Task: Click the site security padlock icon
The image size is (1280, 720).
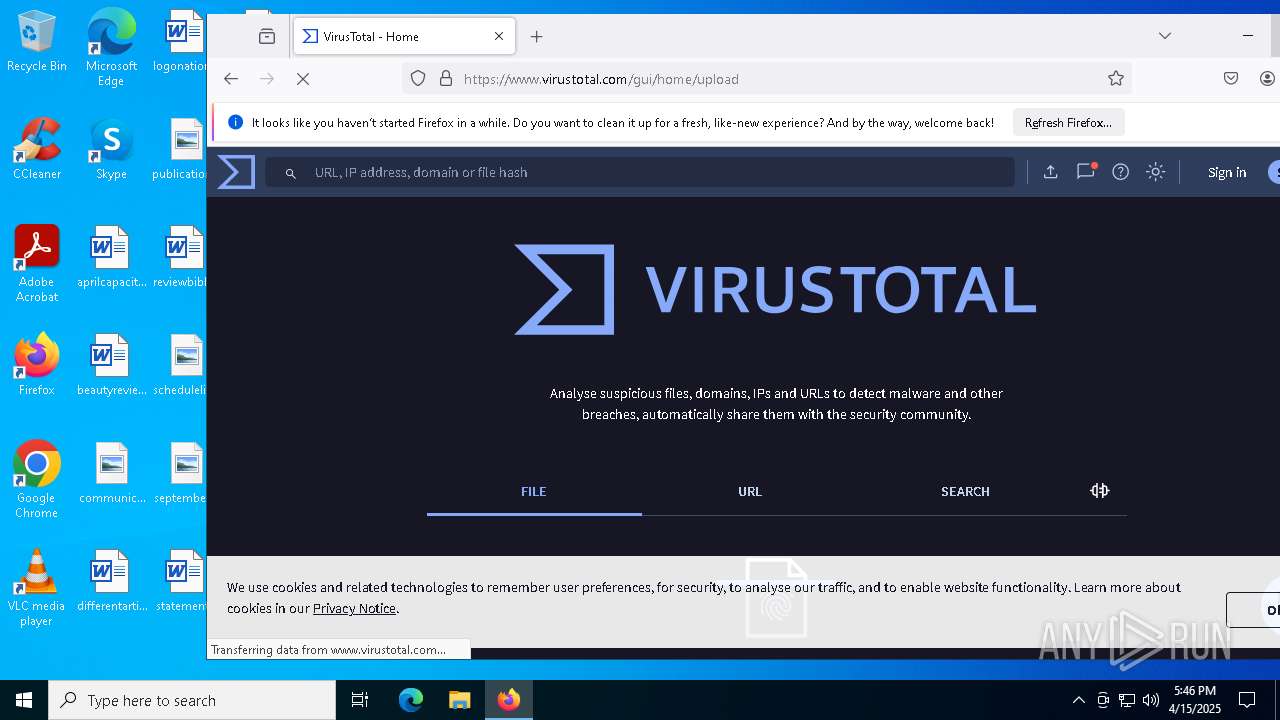Action: [446, 79]
